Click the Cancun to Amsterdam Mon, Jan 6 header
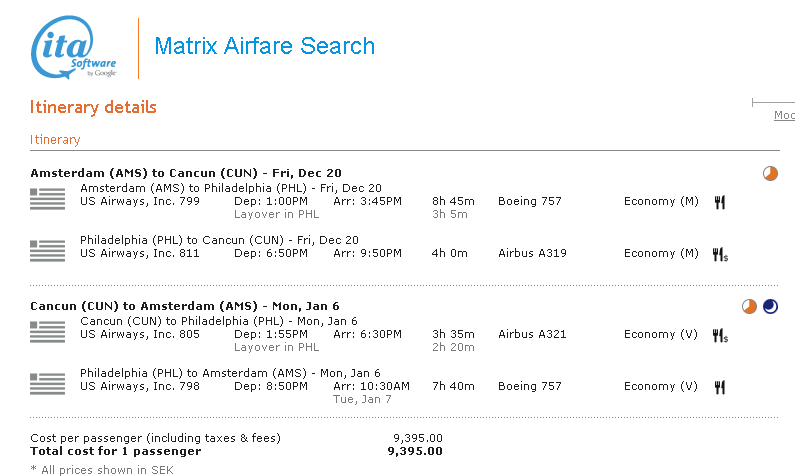795x476 pixels. pos(185,306)
